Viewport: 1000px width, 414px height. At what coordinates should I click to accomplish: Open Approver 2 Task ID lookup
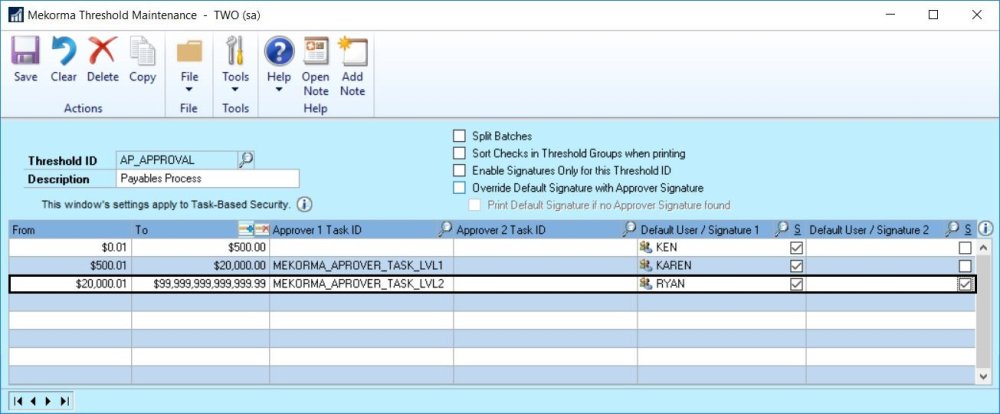(x=629, y=229)
